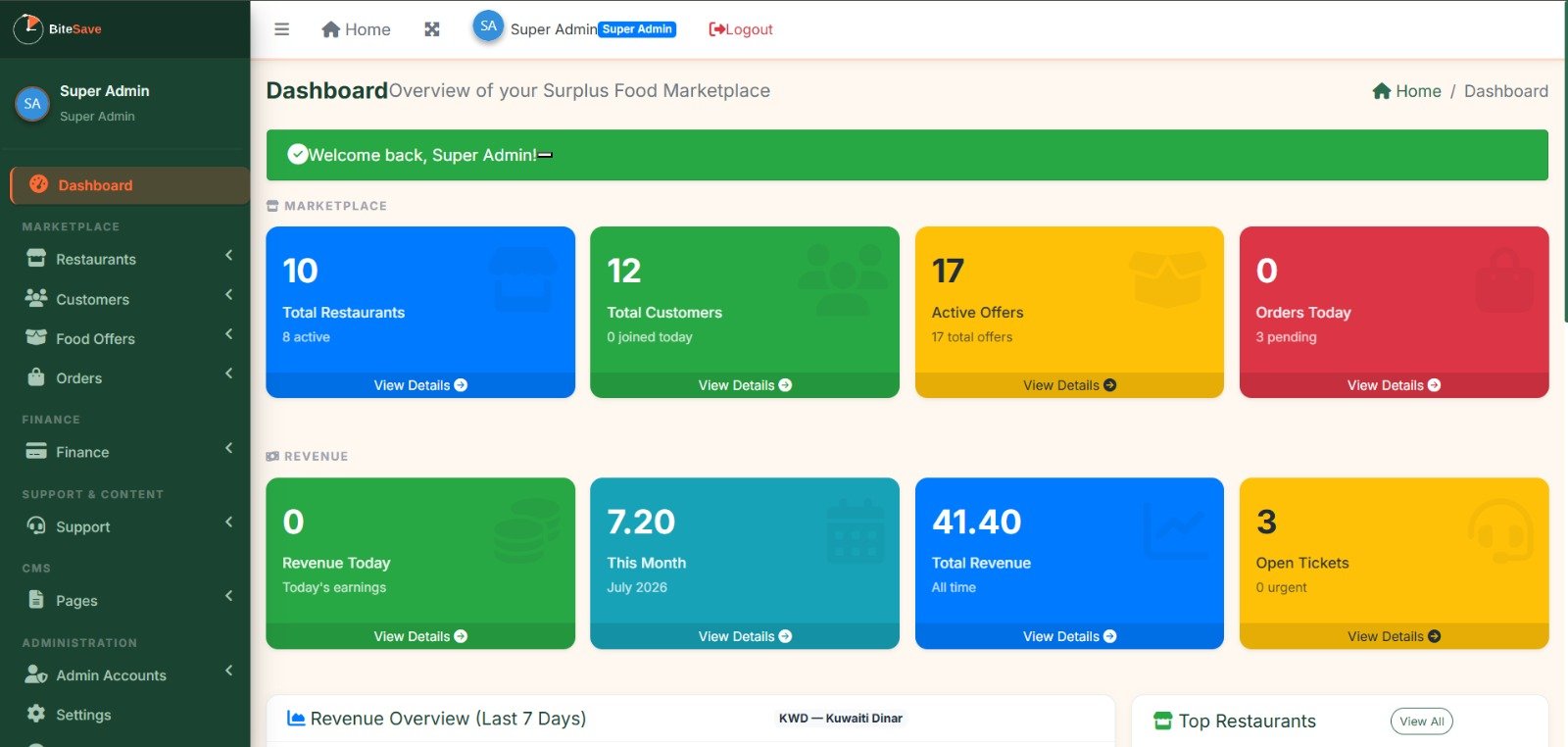View Details of Active Offers card
The height and width of the screenshot is (747, 1568).
1069,385
